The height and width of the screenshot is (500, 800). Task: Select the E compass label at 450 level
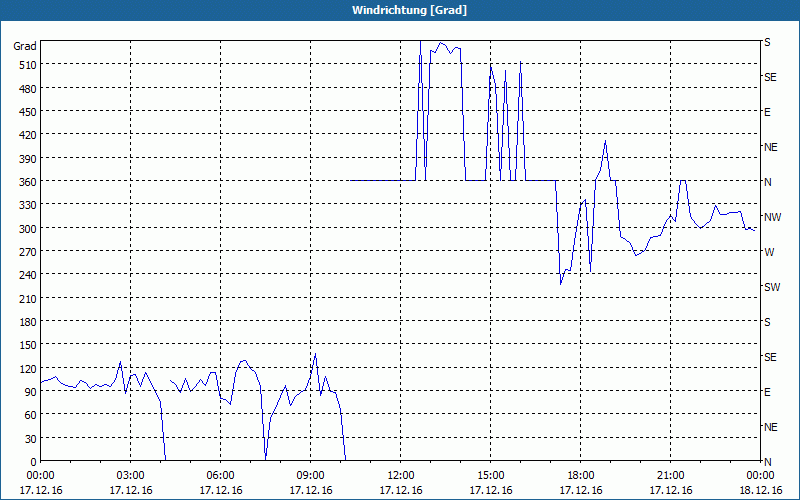767,112
